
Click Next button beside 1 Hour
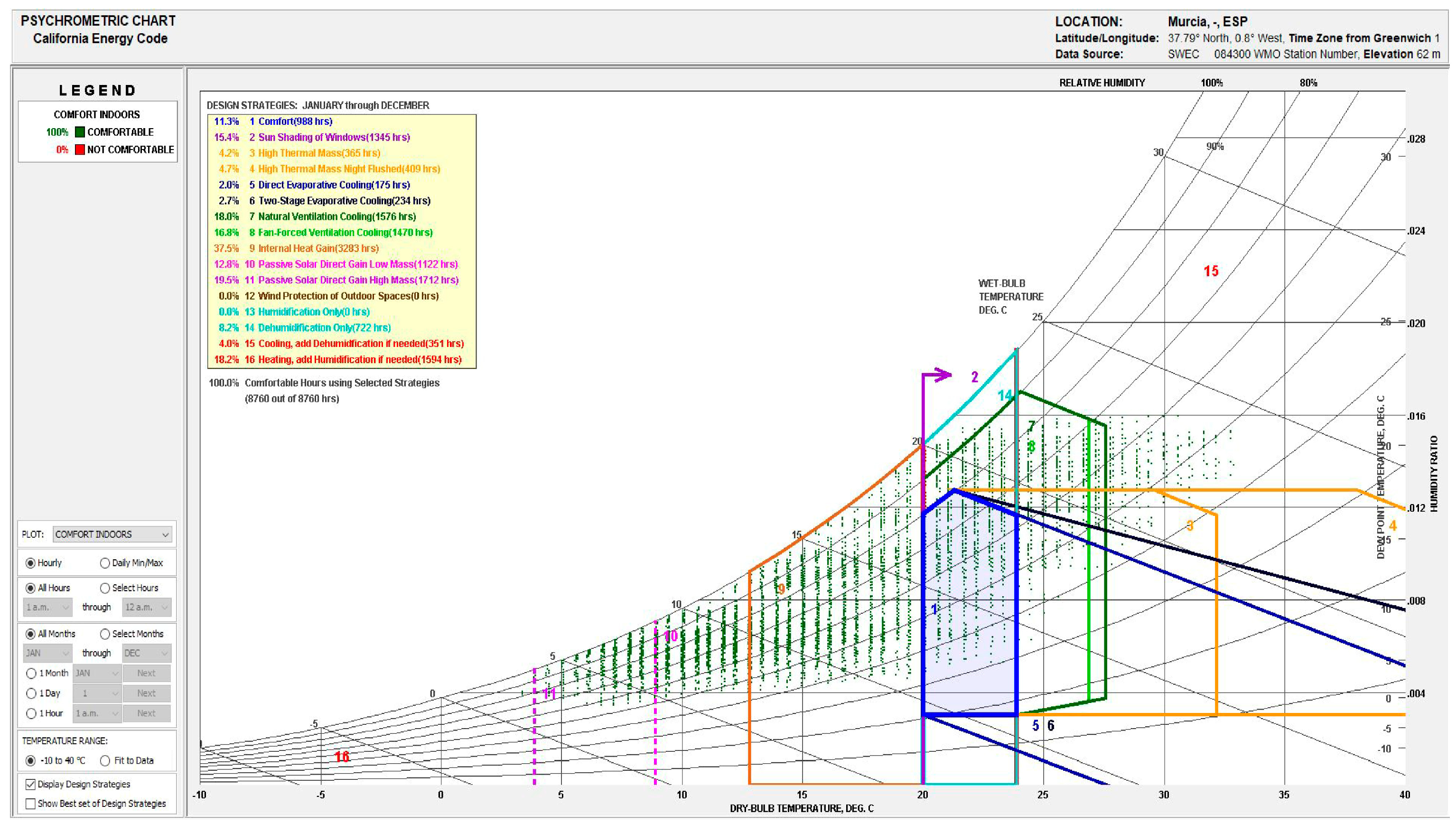(146, 714)
